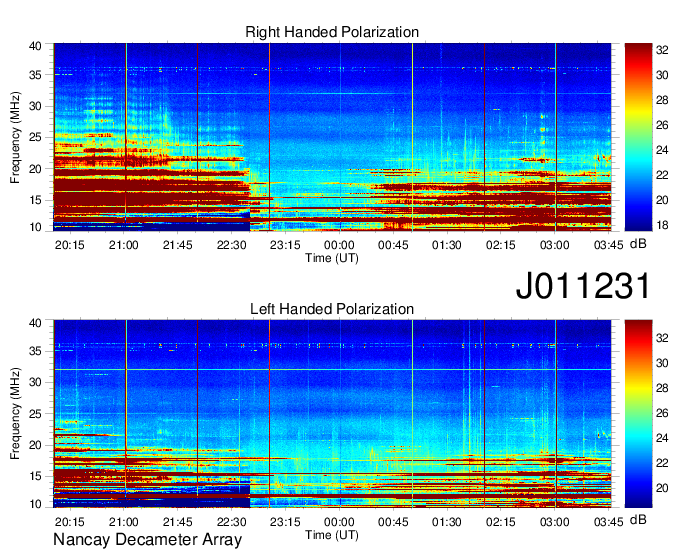
Task: Click Frequency (MHz) label of Left Handed plot
Action: (15, 414)
